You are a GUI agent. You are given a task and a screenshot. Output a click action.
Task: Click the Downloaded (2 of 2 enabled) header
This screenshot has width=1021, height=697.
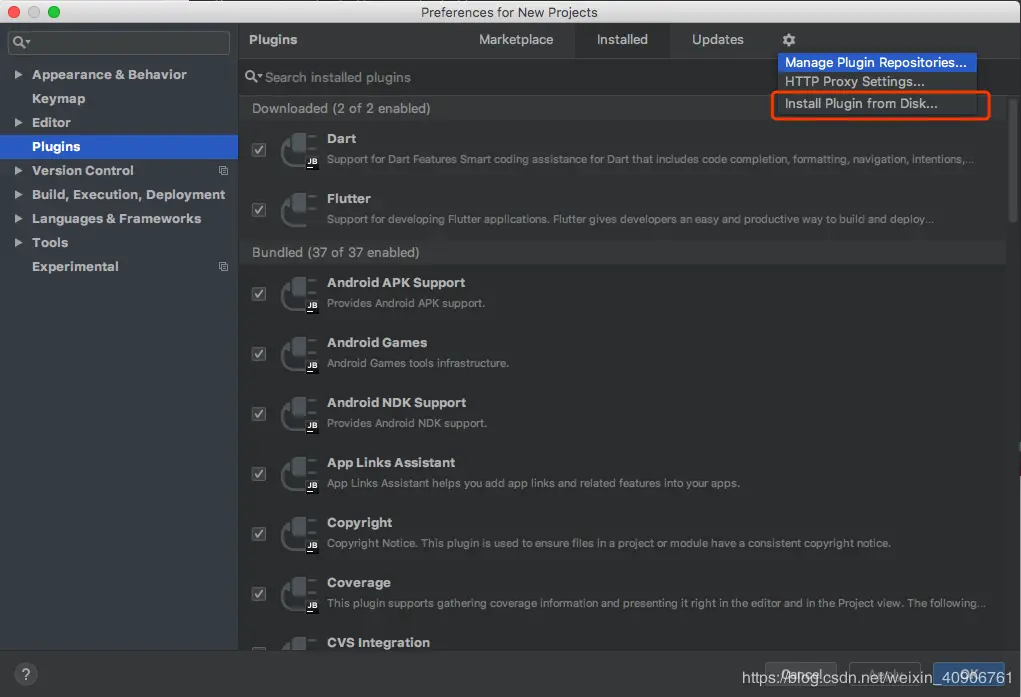click(x=341, y=108)
